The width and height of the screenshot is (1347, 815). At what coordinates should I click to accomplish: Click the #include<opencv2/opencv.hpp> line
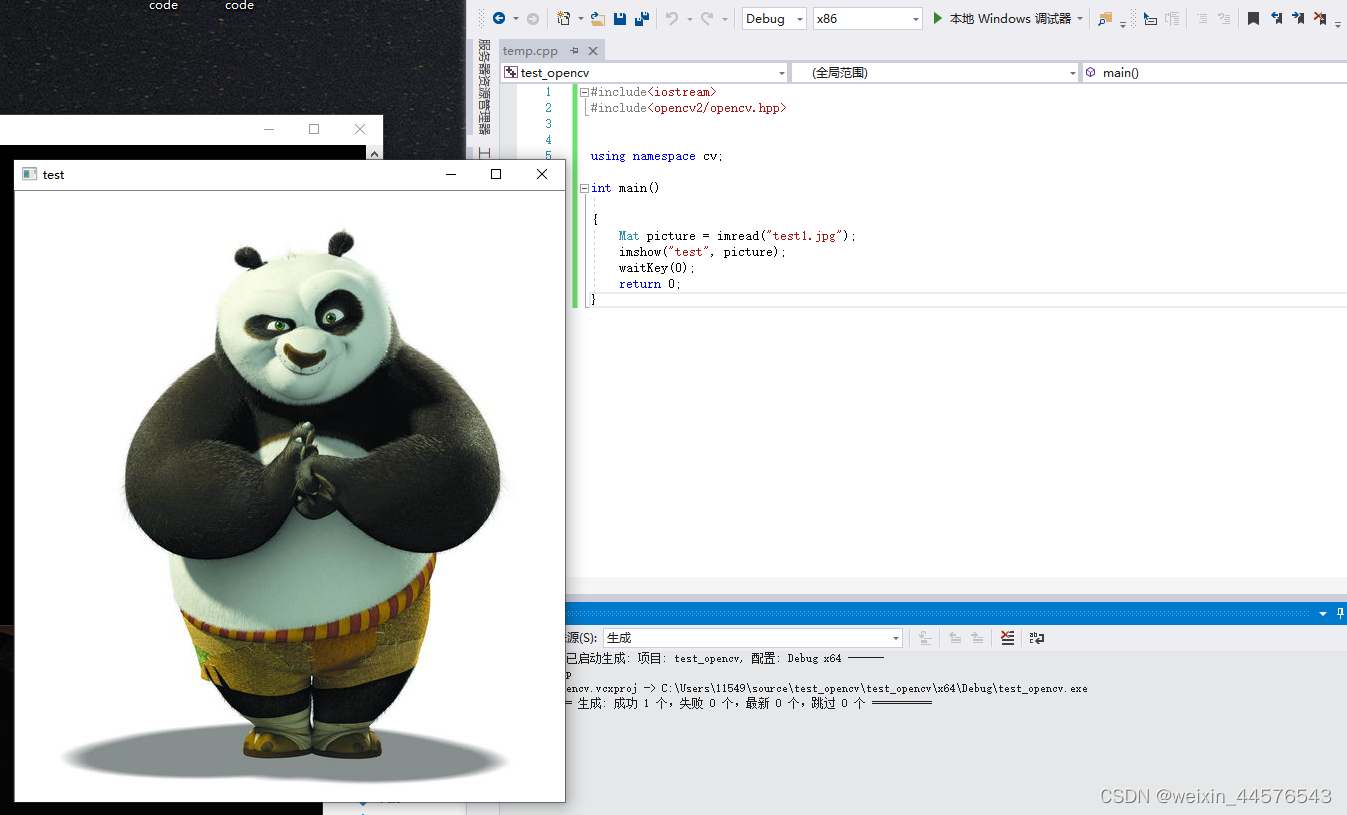[x=689, y=108]
